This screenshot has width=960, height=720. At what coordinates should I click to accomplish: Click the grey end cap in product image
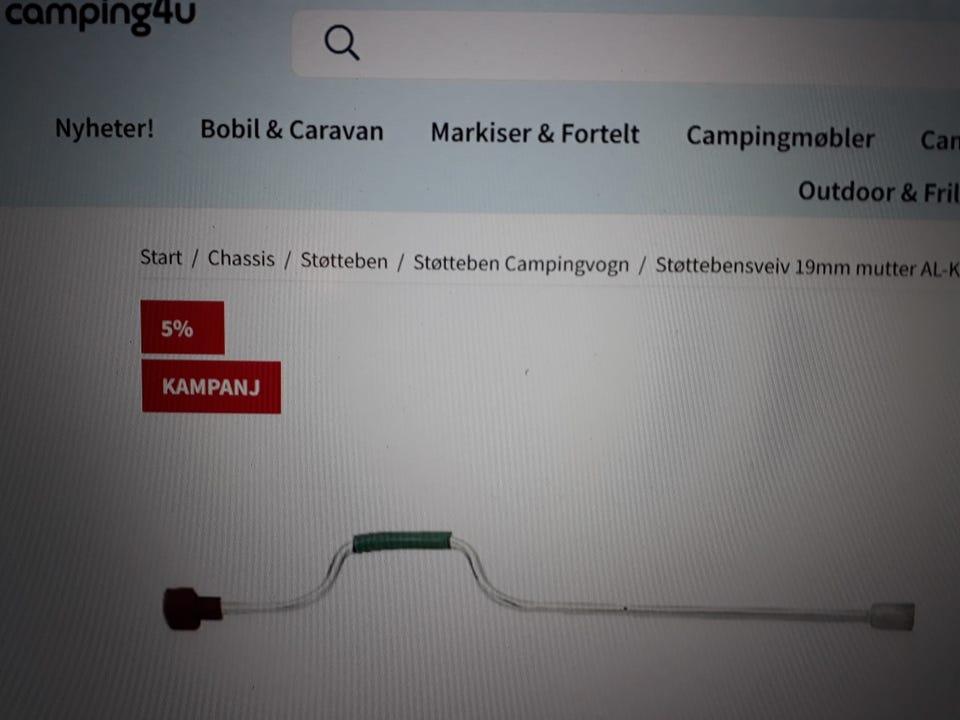tap(893, 616)
